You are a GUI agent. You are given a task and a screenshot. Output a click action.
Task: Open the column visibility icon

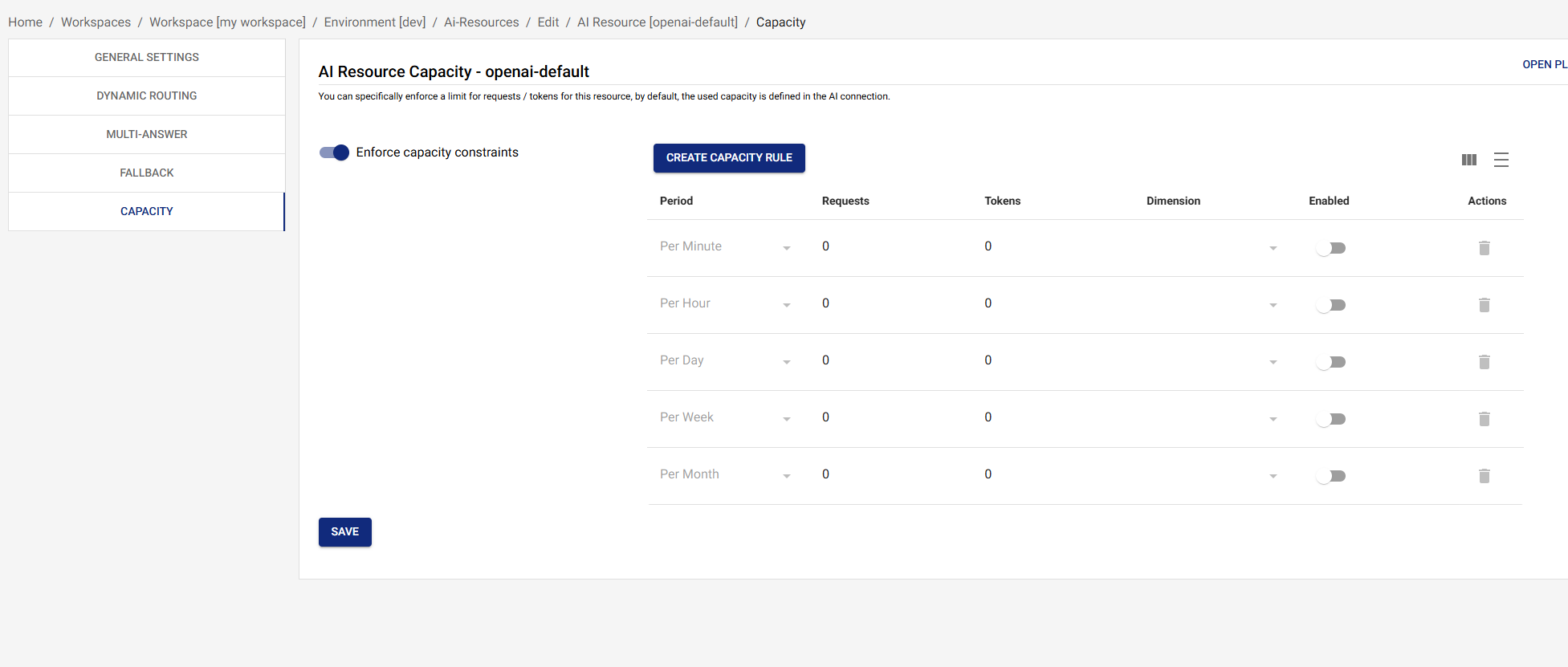pyautogui.click(x=1469, y=160)
